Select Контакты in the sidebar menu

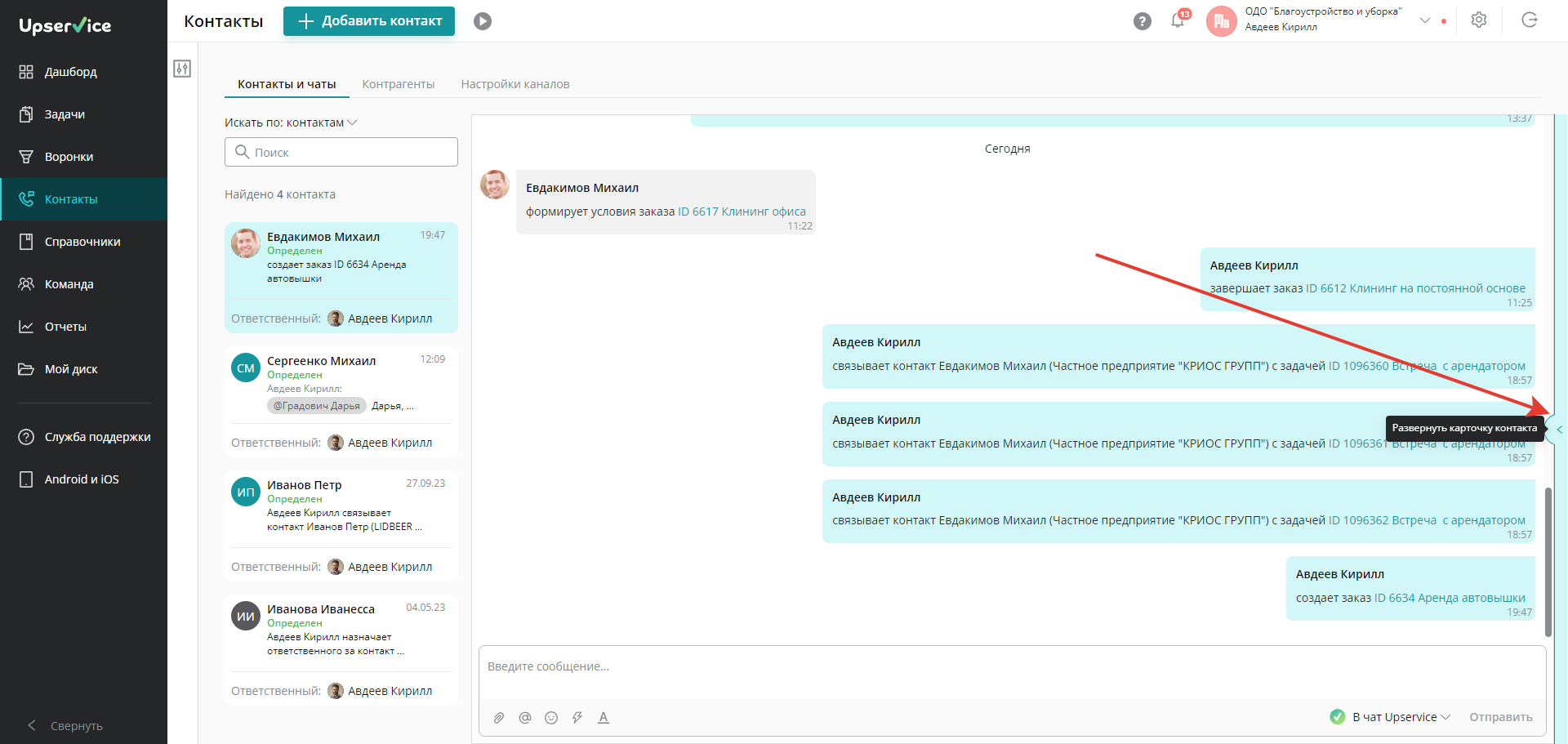[83, 199]
